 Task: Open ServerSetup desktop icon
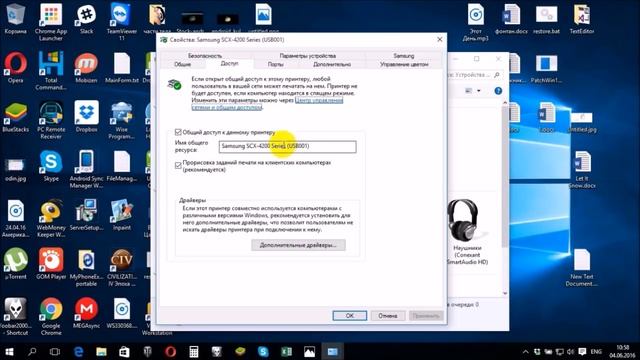coord(86,215)
